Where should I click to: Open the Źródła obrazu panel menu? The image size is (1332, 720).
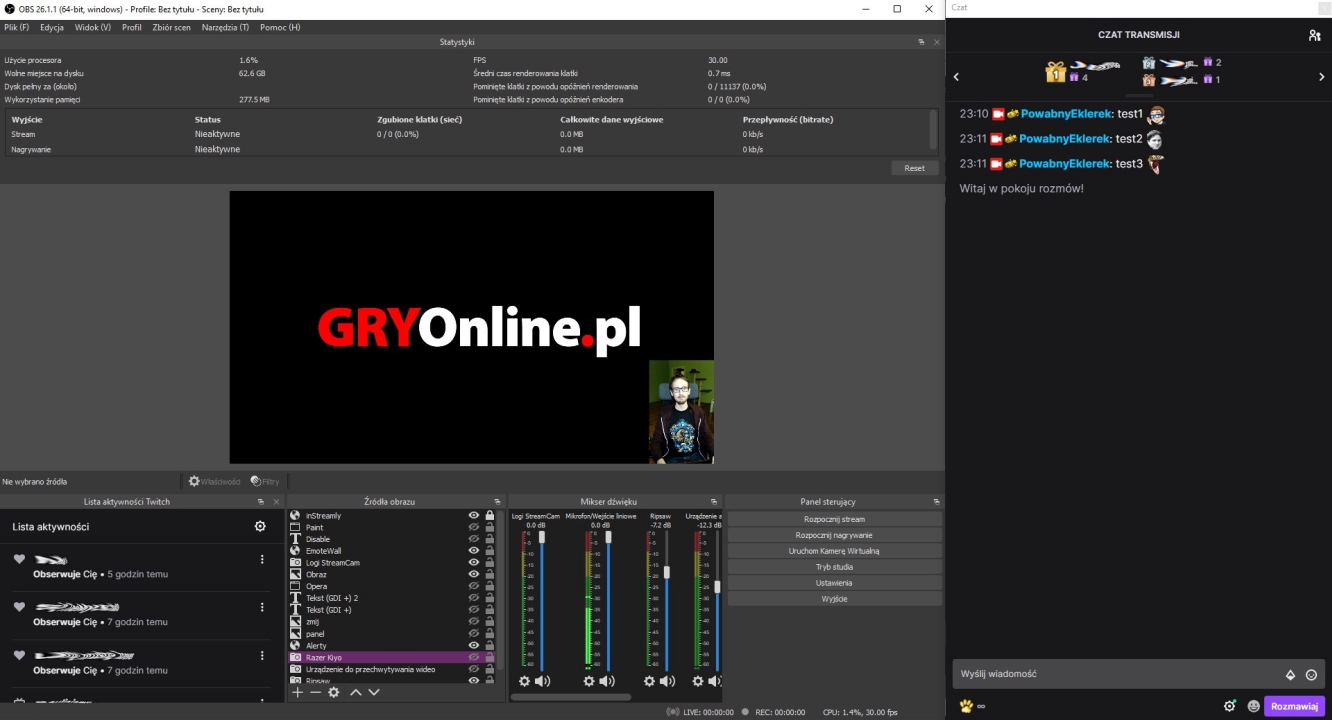coord(499,501)
